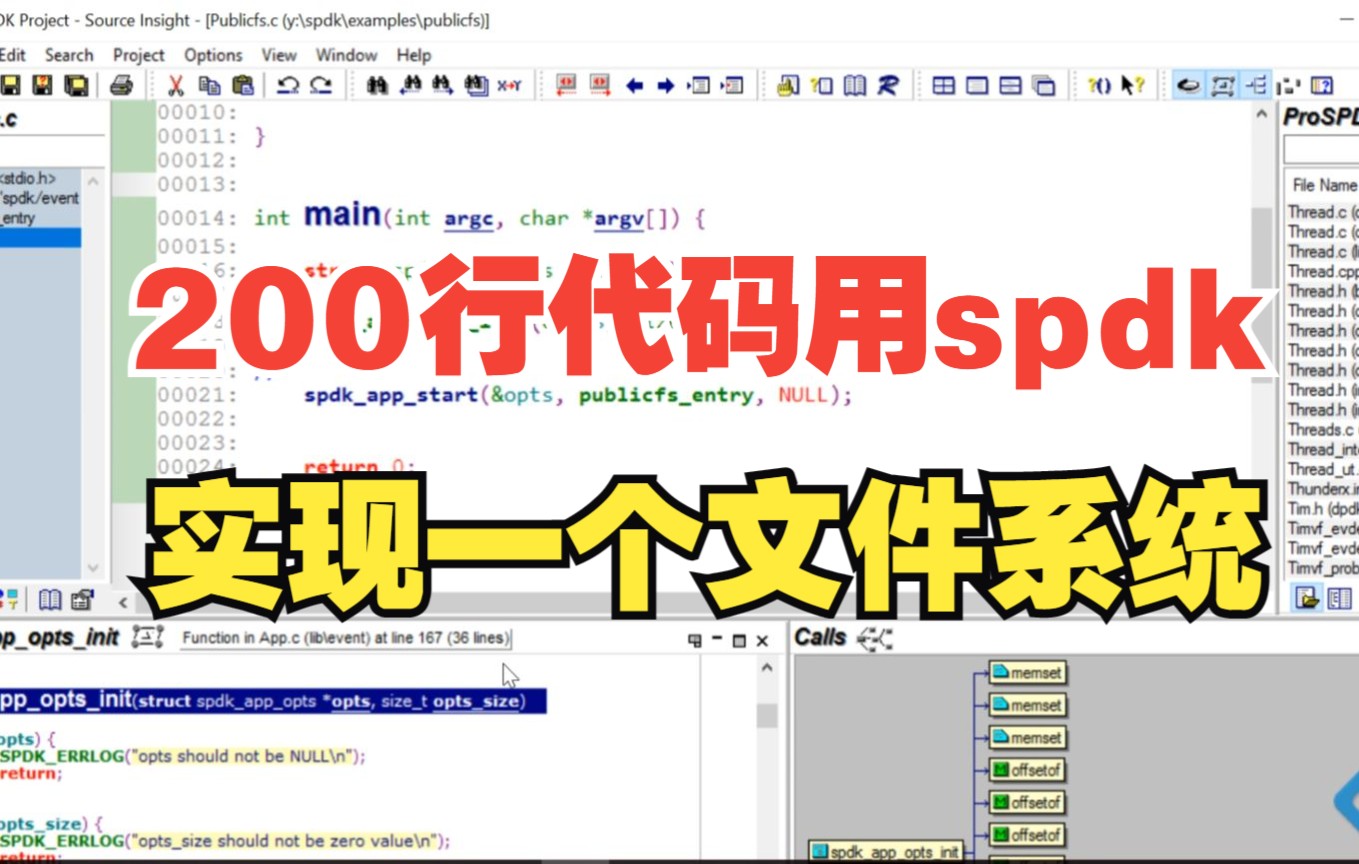Click the spdk_app_opts_init node in Calls graph
1359x864 pixels.
[x=886, y=853]
